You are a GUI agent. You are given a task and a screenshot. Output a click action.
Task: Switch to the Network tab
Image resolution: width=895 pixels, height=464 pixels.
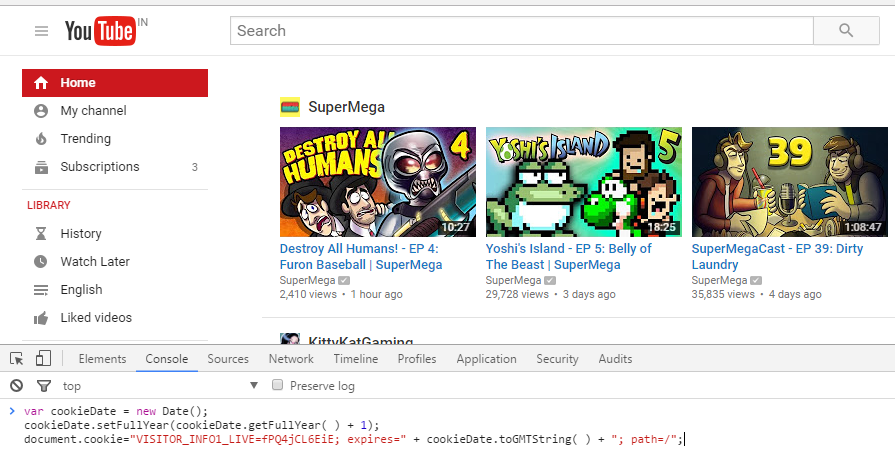[291, 359]
